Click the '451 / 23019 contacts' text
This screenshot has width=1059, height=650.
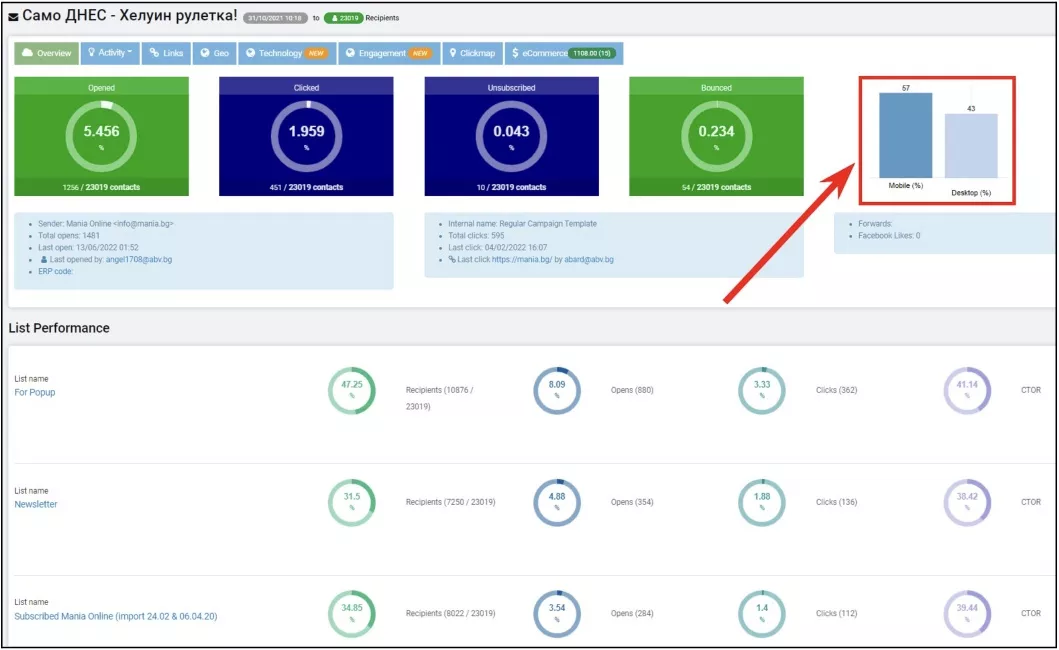coord(307,187)
